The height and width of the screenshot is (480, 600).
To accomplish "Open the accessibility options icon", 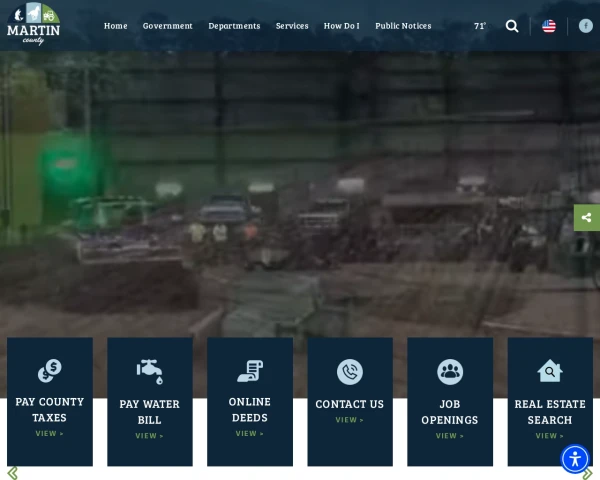I will click(575, 459).
